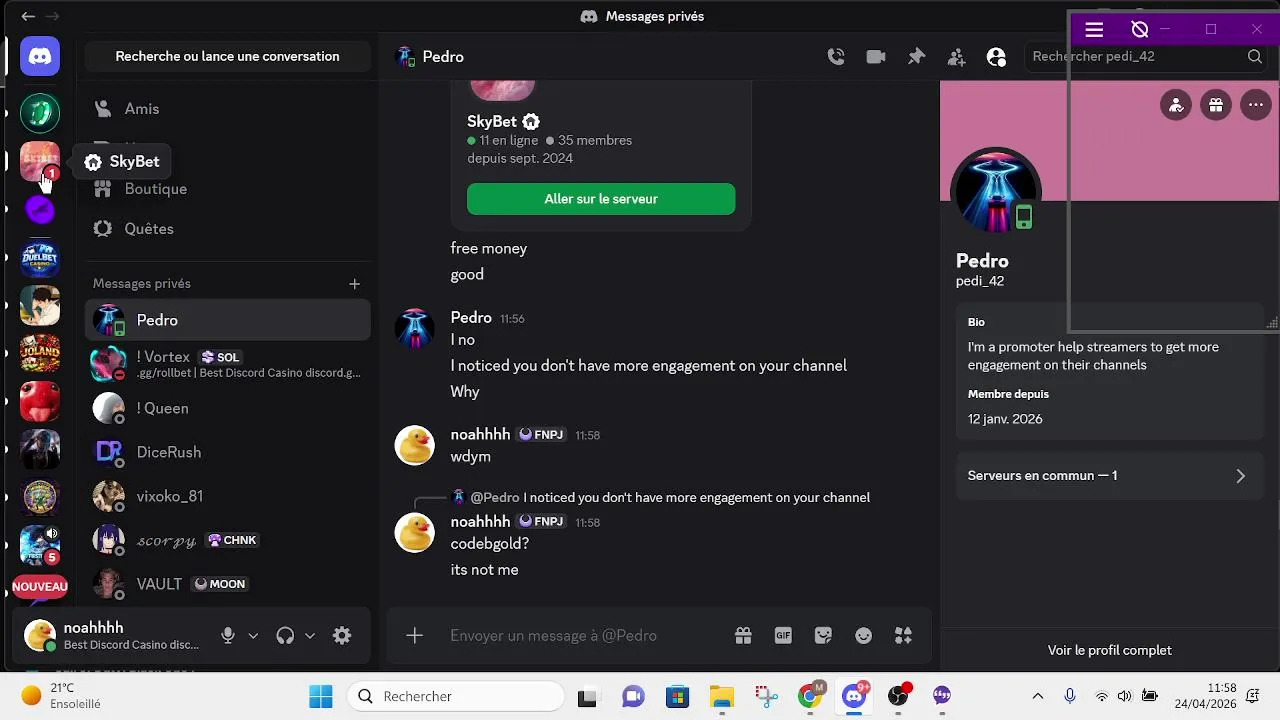Viewport: 1280px width, 720px height.
Task: Open the GIF picker
Action: point(783,636)
